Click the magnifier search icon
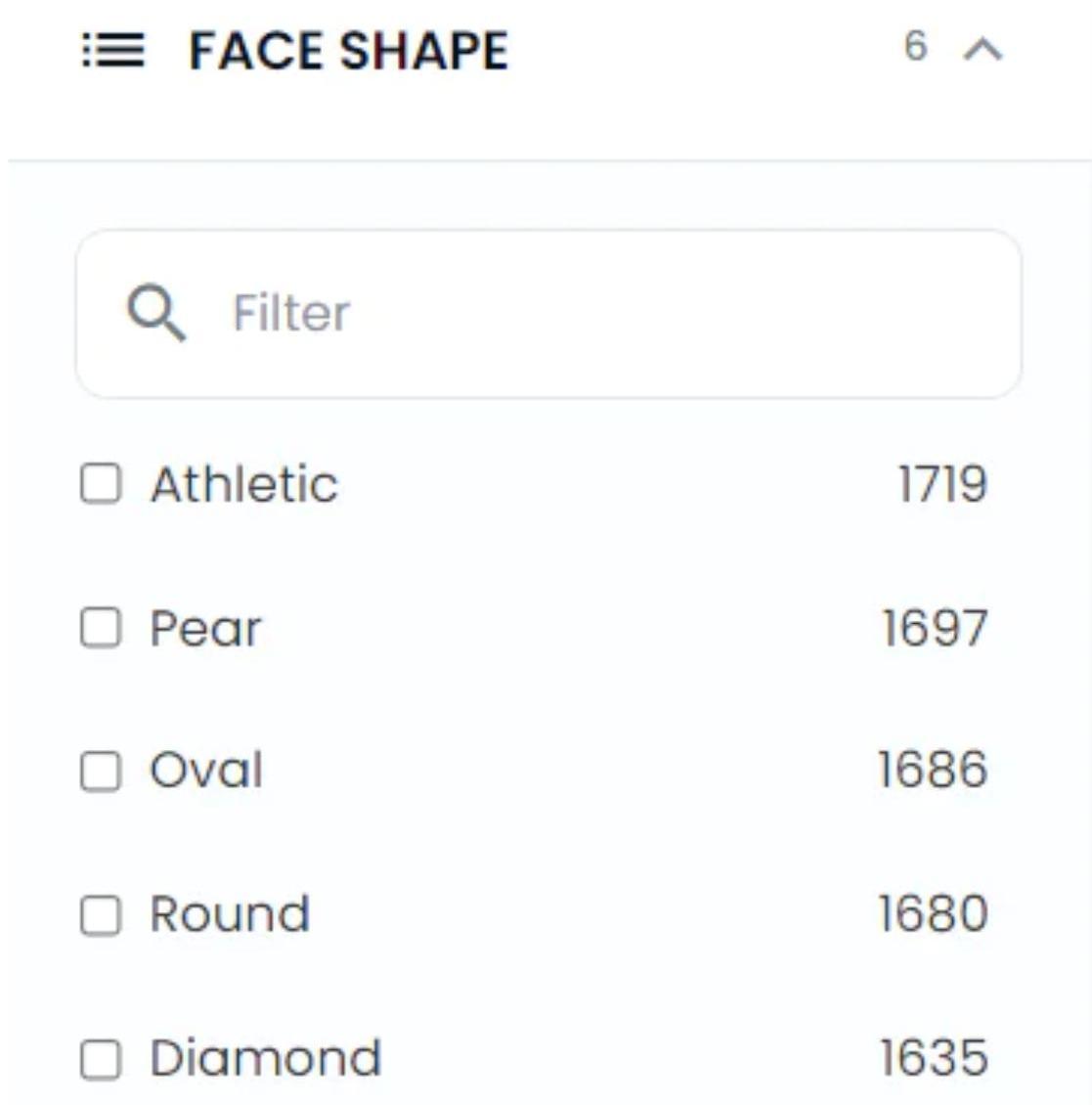The width and height of the screenshot is (1092, 1105). click(x=155, y=313)
